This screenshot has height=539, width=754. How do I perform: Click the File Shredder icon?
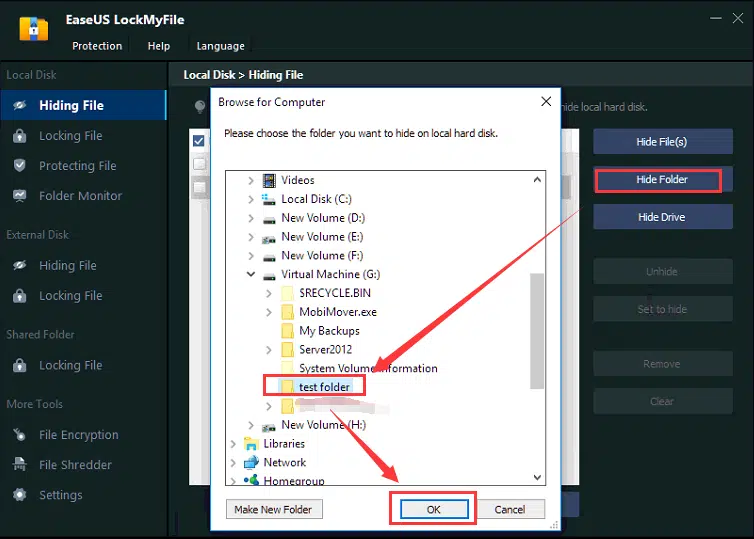(20, 464)
